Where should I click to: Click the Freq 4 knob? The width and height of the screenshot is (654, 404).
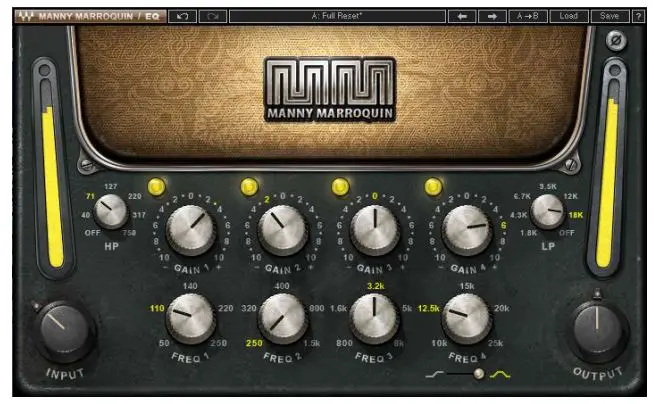467,319
